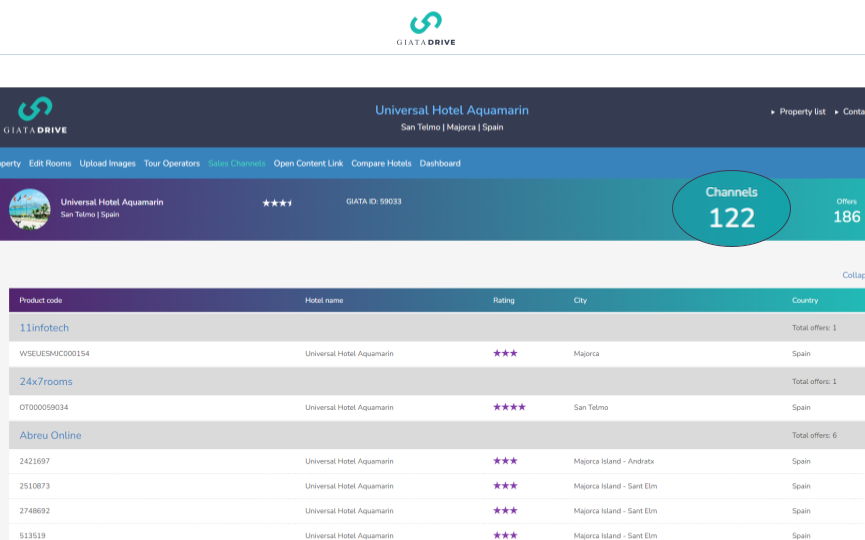The width and height of the screenshot is (865, 540).
Task: Click the Universal Hotel Aquamarin header title
Action: click(451, 110)
